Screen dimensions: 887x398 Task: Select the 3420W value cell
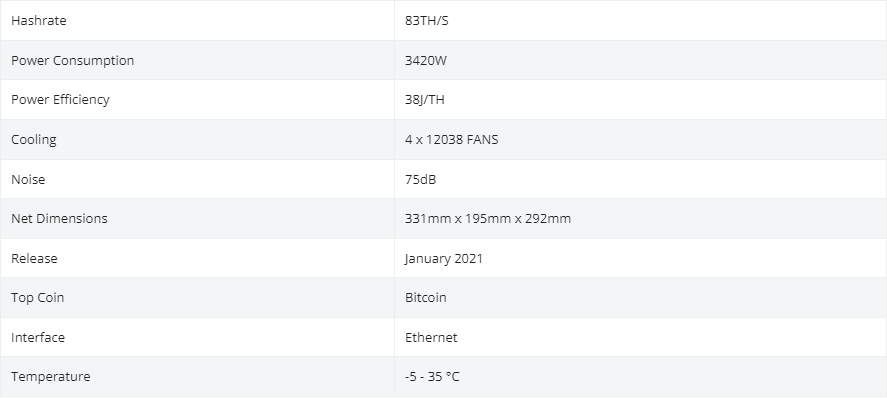pos(640,60)
